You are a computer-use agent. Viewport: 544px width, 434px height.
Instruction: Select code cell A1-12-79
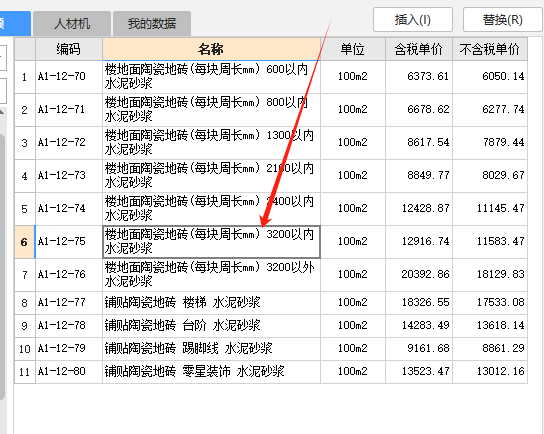(x=69, y=349)
